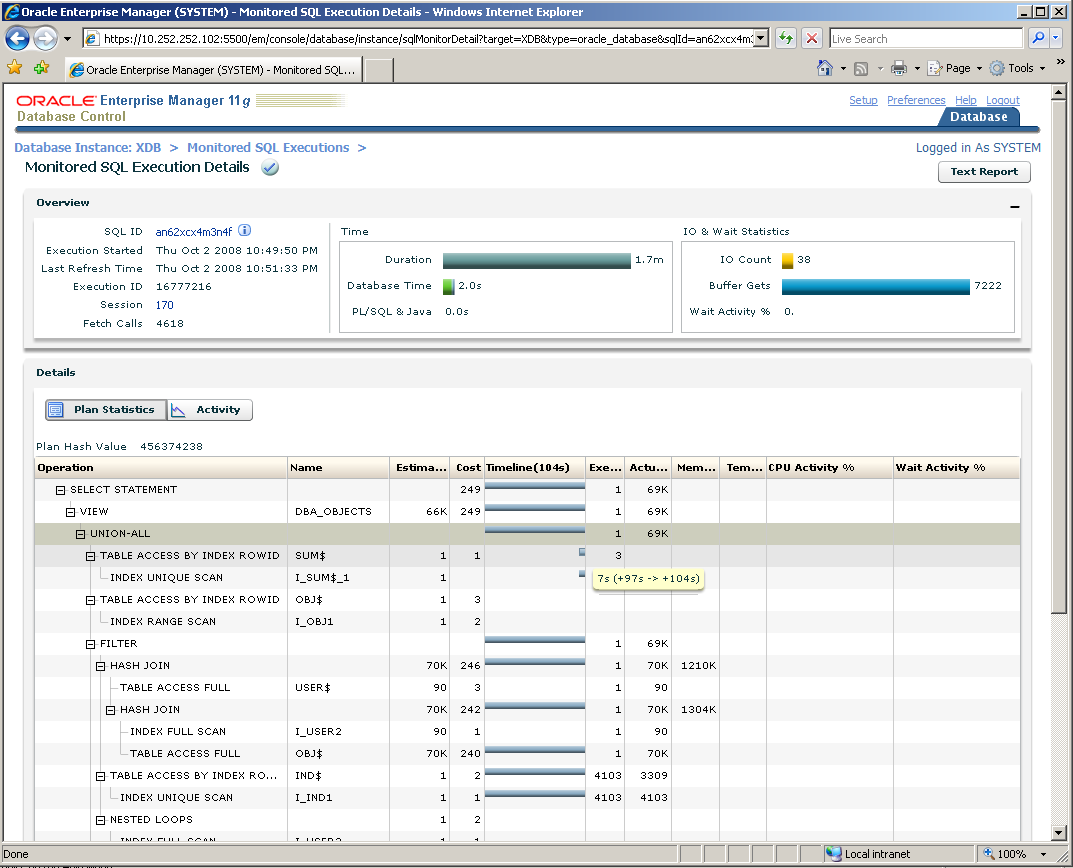Open a new blank browser tab

click(x=379, y=71)
